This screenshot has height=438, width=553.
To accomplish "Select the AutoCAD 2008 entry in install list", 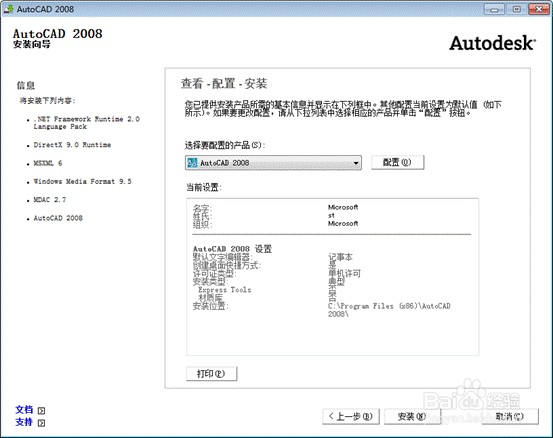I will (x=58, y=218).
